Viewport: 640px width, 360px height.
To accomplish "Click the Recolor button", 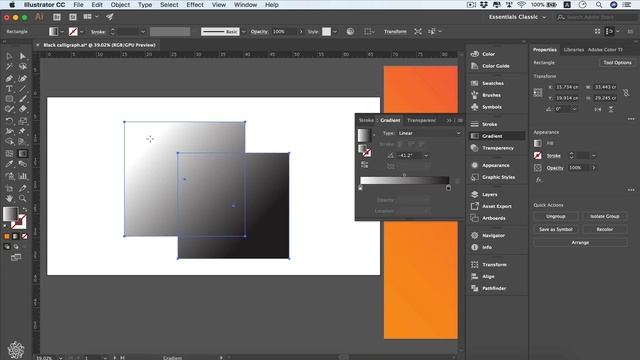I will (605, 229).
